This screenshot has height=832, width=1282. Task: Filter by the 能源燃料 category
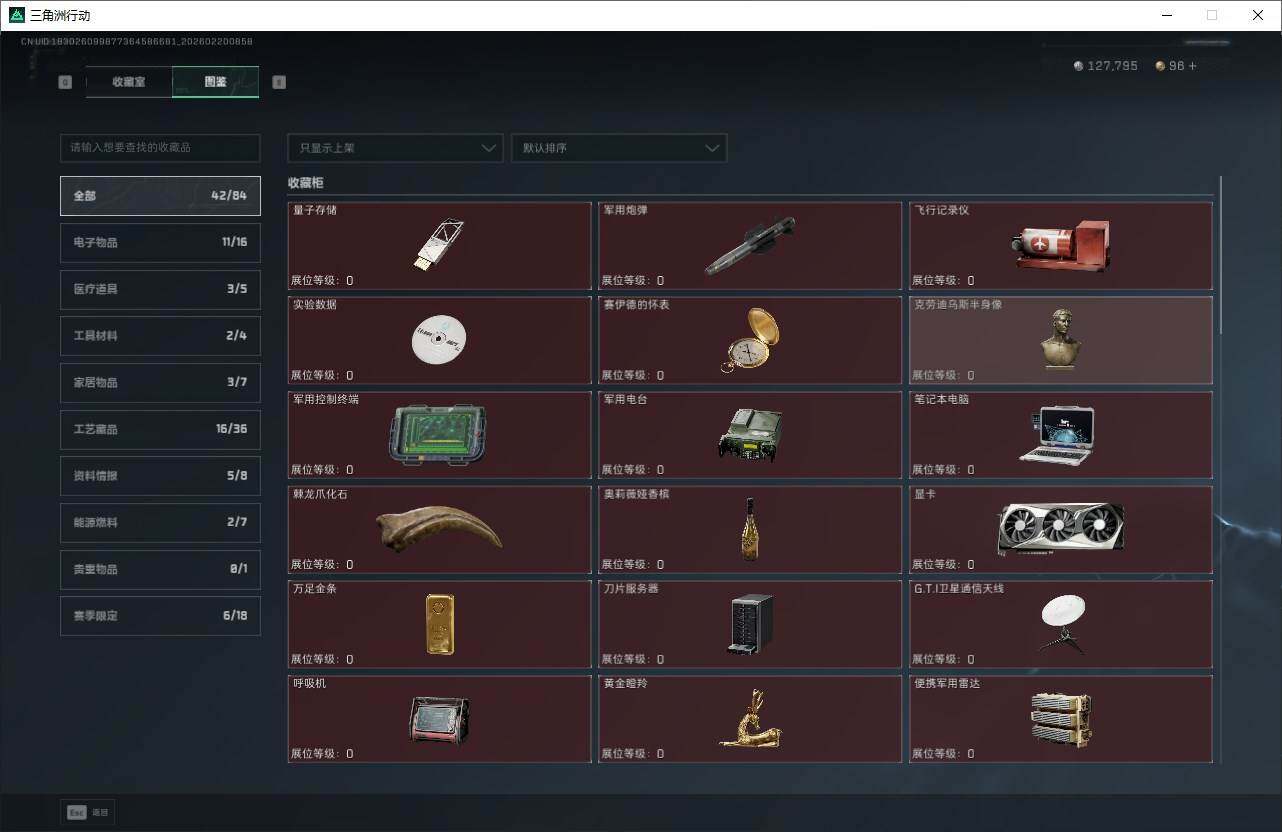[160, 522]
